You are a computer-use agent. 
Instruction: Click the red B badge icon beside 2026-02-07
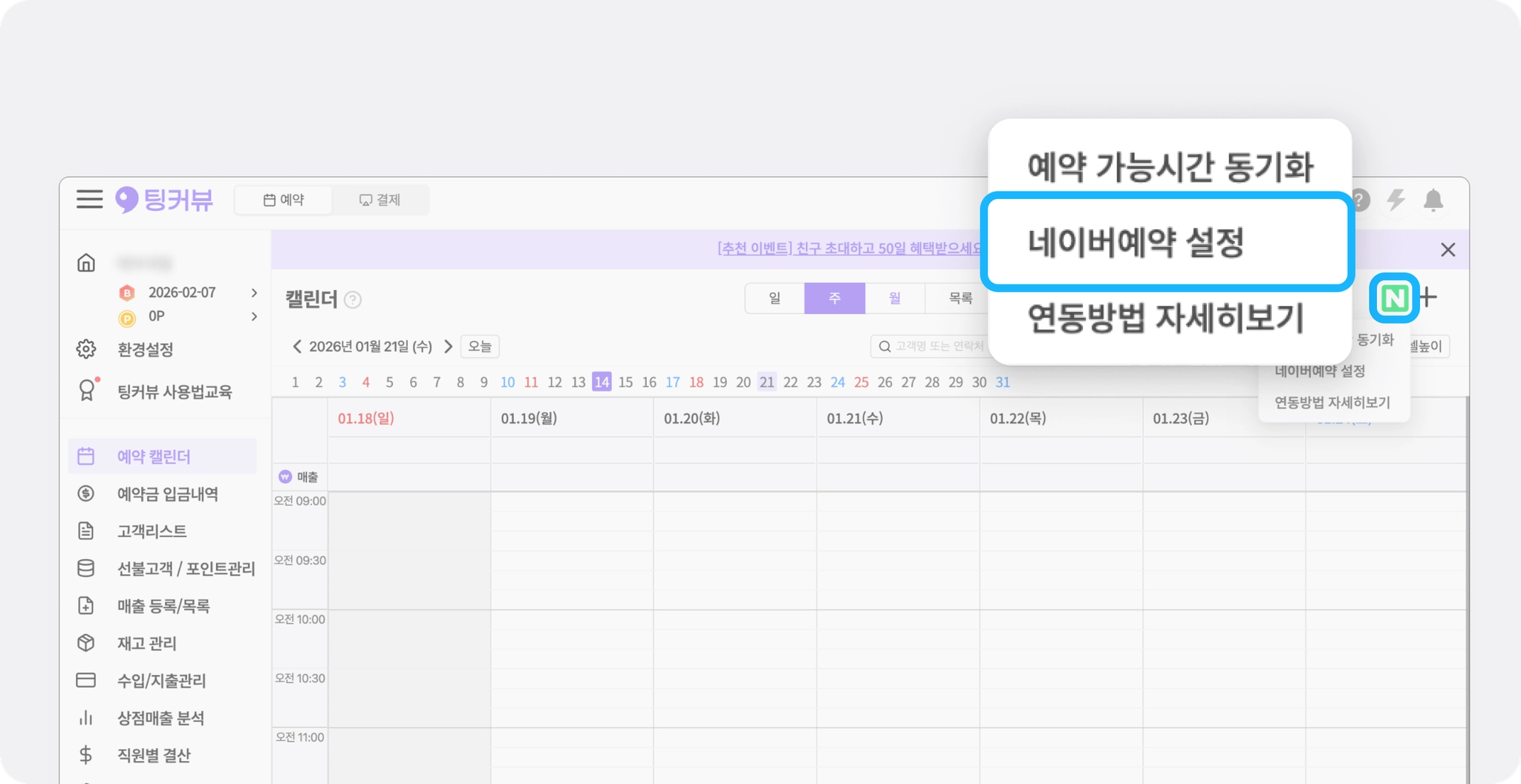click(x=127, y=293)
